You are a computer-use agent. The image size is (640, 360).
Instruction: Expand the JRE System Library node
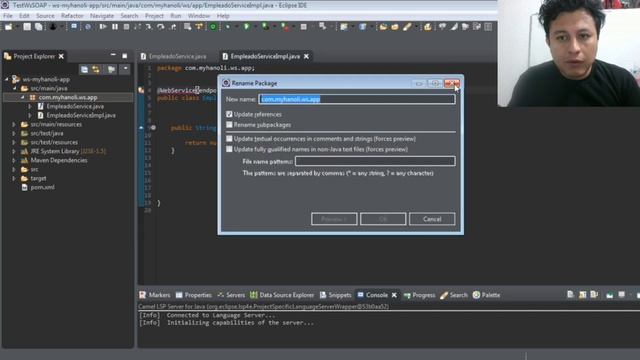click(x=14, y=151)
